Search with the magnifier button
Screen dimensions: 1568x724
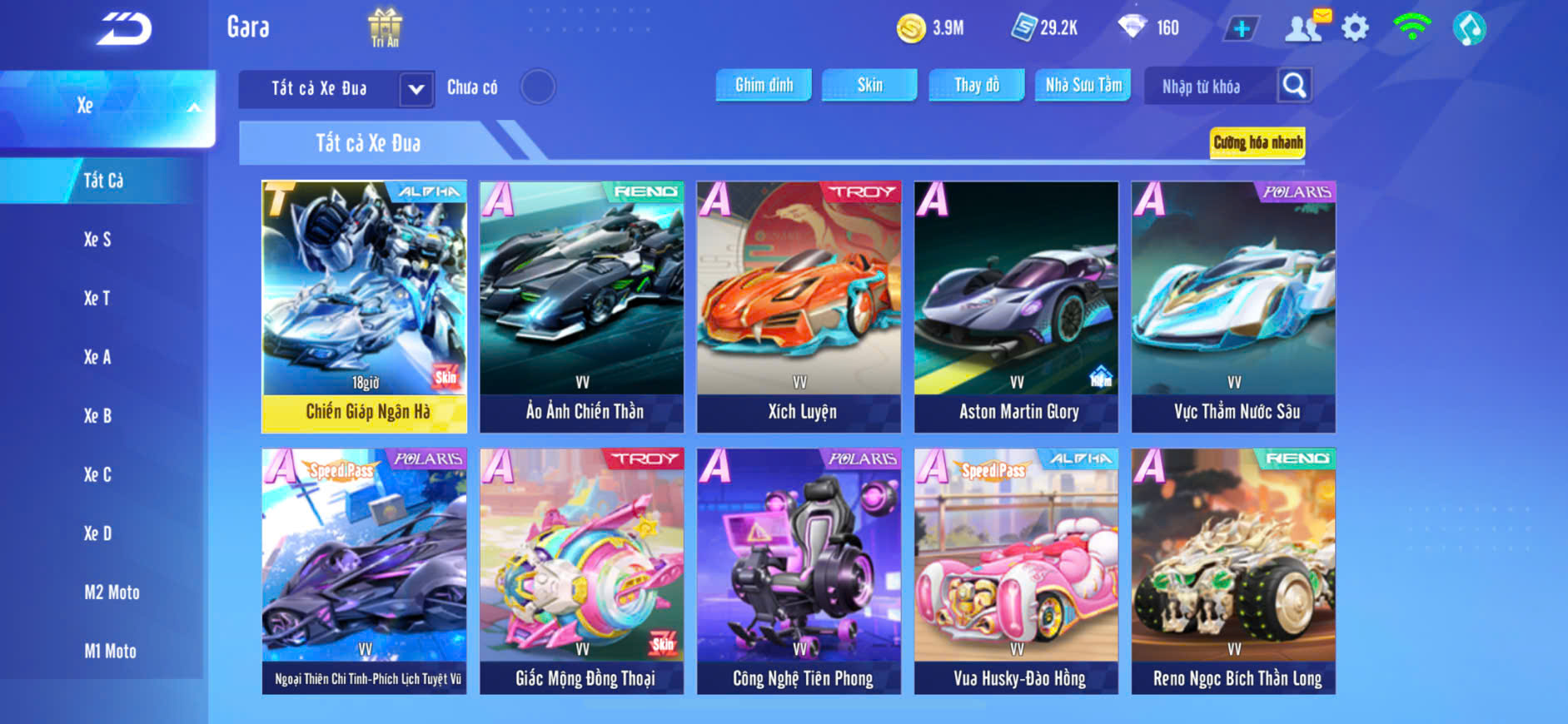1294,86
